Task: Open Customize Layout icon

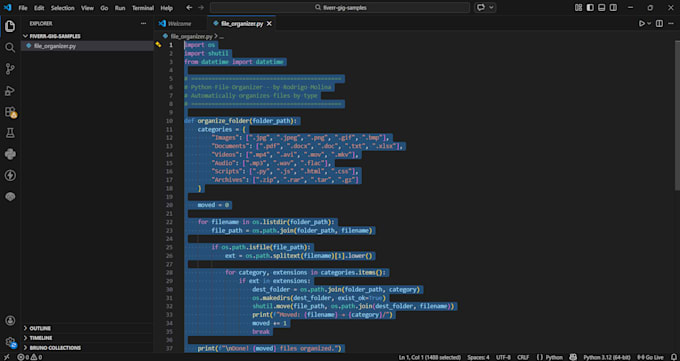Action: click(578, 7)
